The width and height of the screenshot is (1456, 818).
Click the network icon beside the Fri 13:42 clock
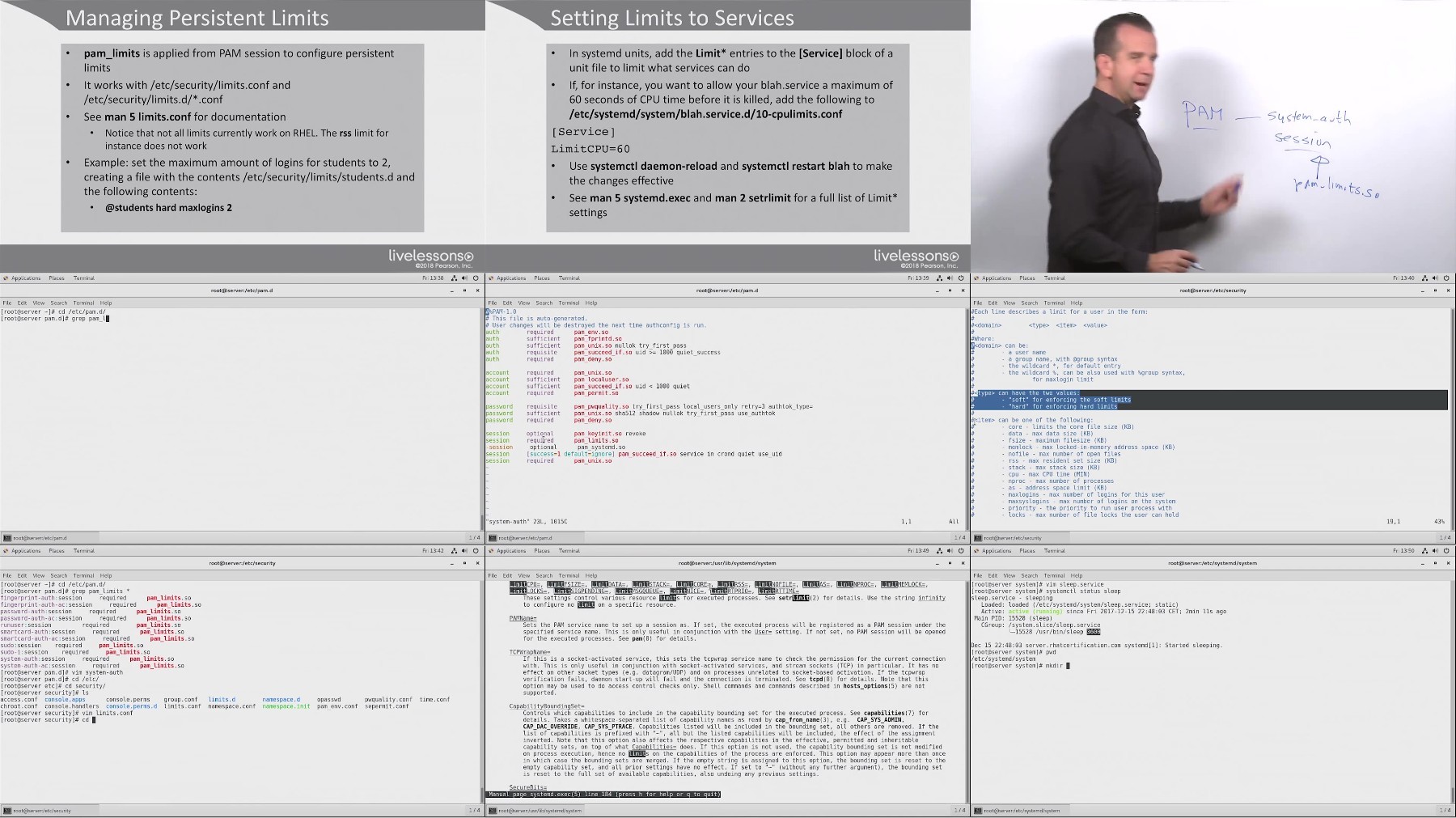(x=454, y=551)
